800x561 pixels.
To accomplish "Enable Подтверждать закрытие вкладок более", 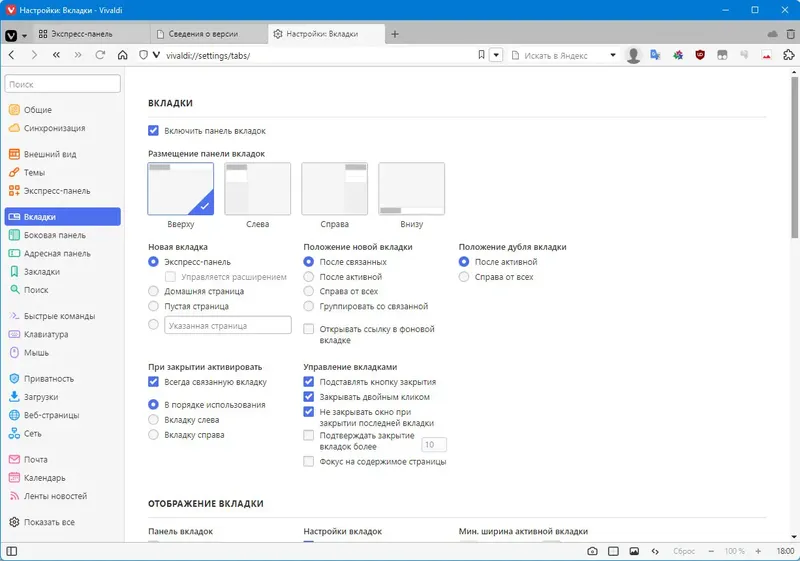I will [308, 435].
